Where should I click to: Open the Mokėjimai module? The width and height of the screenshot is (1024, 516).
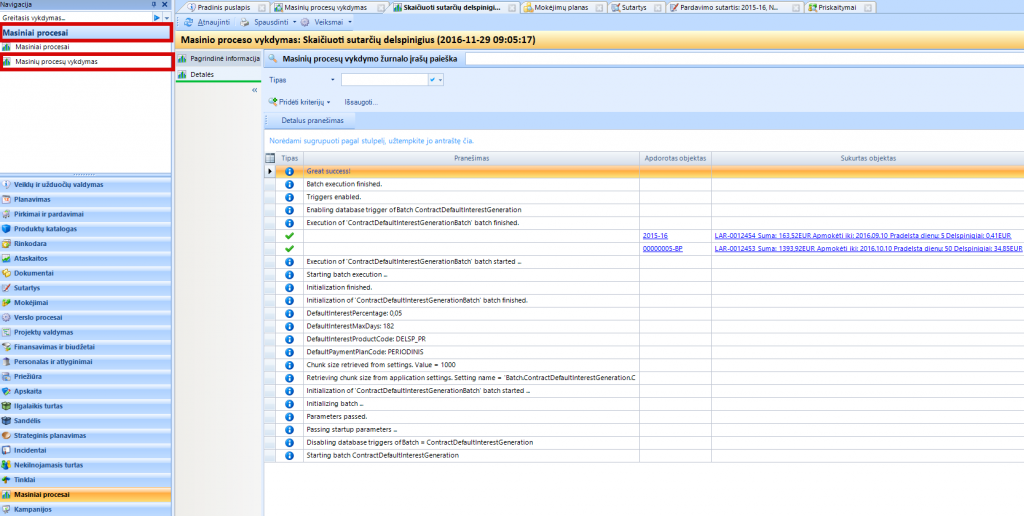pyautogui.click(x=86, y=303)
